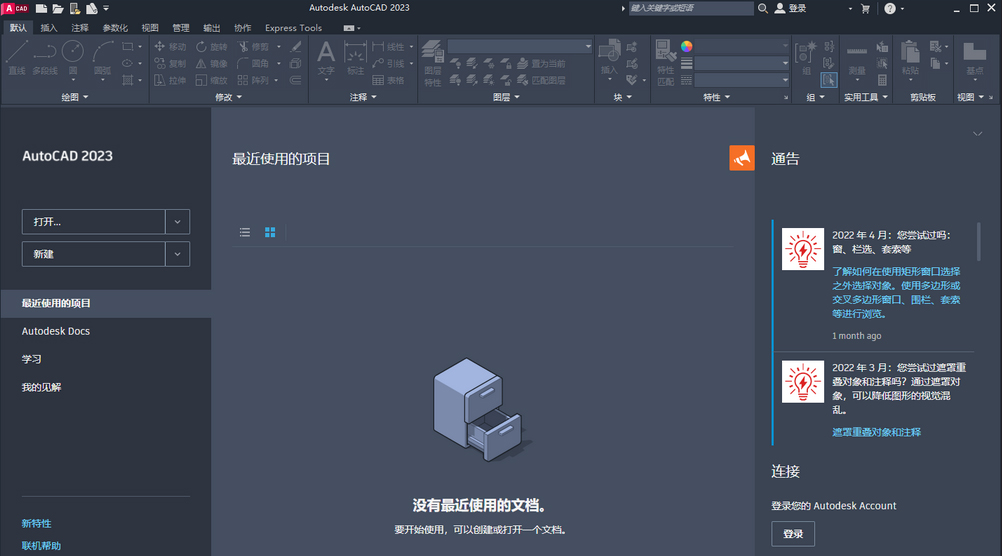The width and height of the screenshot is (1002, 556).
Task: Expand the Modify (修改) panel
Action: coord(229,97)
